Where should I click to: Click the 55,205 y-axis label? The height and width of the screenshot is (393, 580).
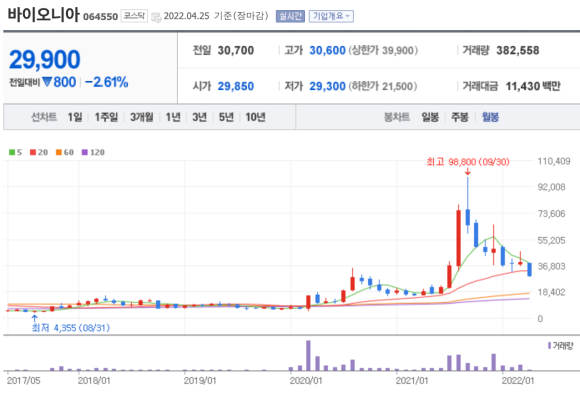[x=551, y=241]
